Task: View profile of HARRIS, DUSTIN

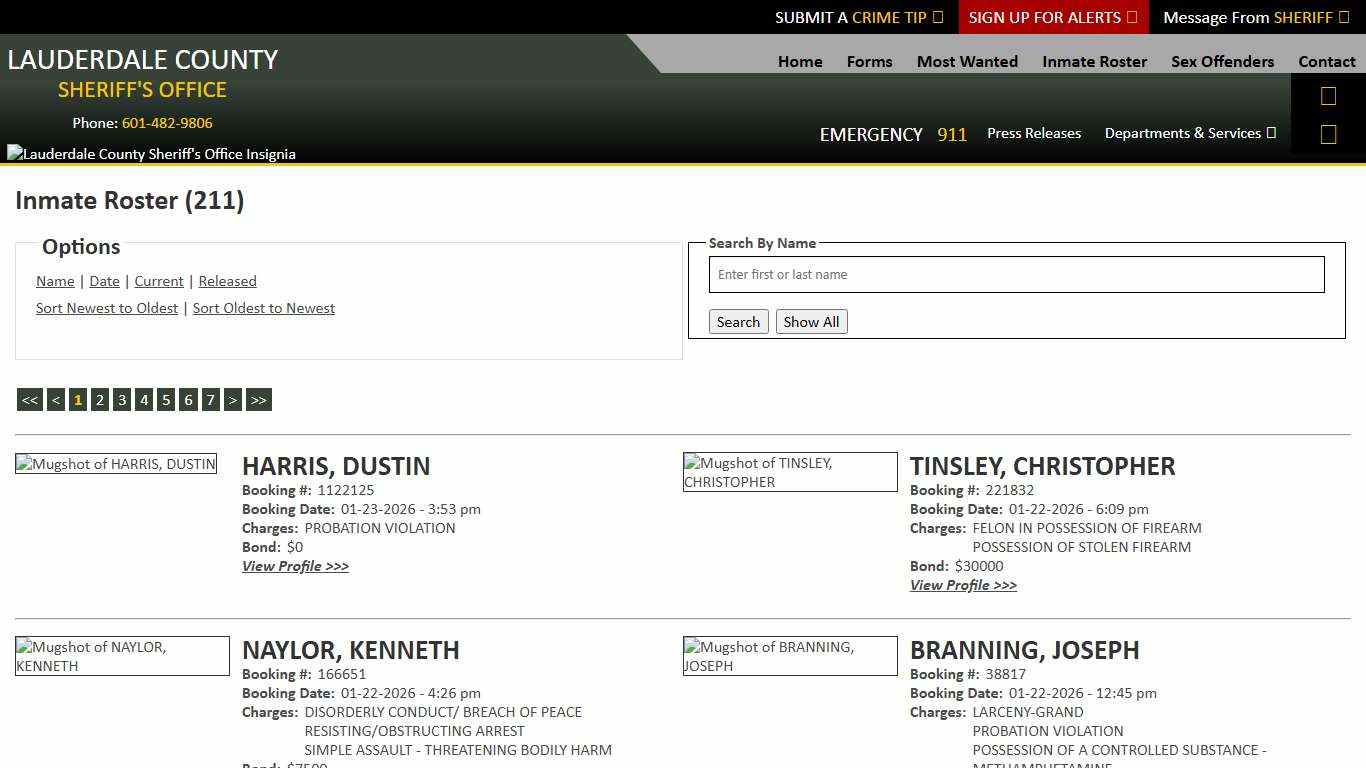Action: pyautogui.click(x=295, y=566)
